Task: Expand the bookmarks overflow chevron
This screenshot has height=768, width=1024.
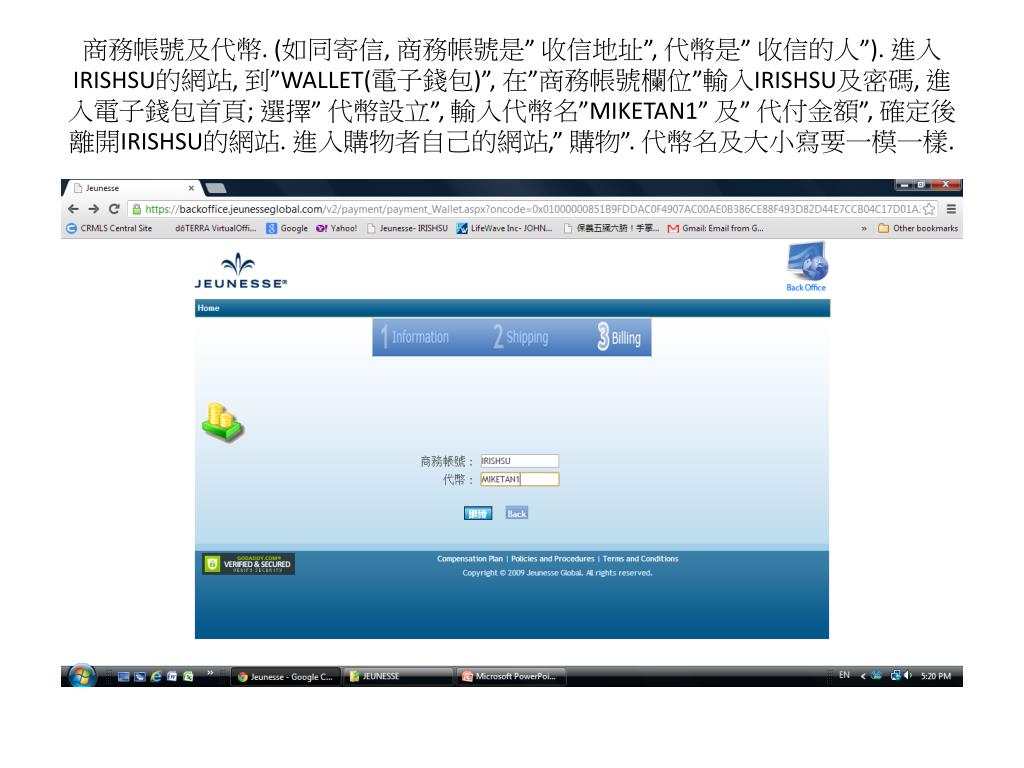Action: pos(864,229)
